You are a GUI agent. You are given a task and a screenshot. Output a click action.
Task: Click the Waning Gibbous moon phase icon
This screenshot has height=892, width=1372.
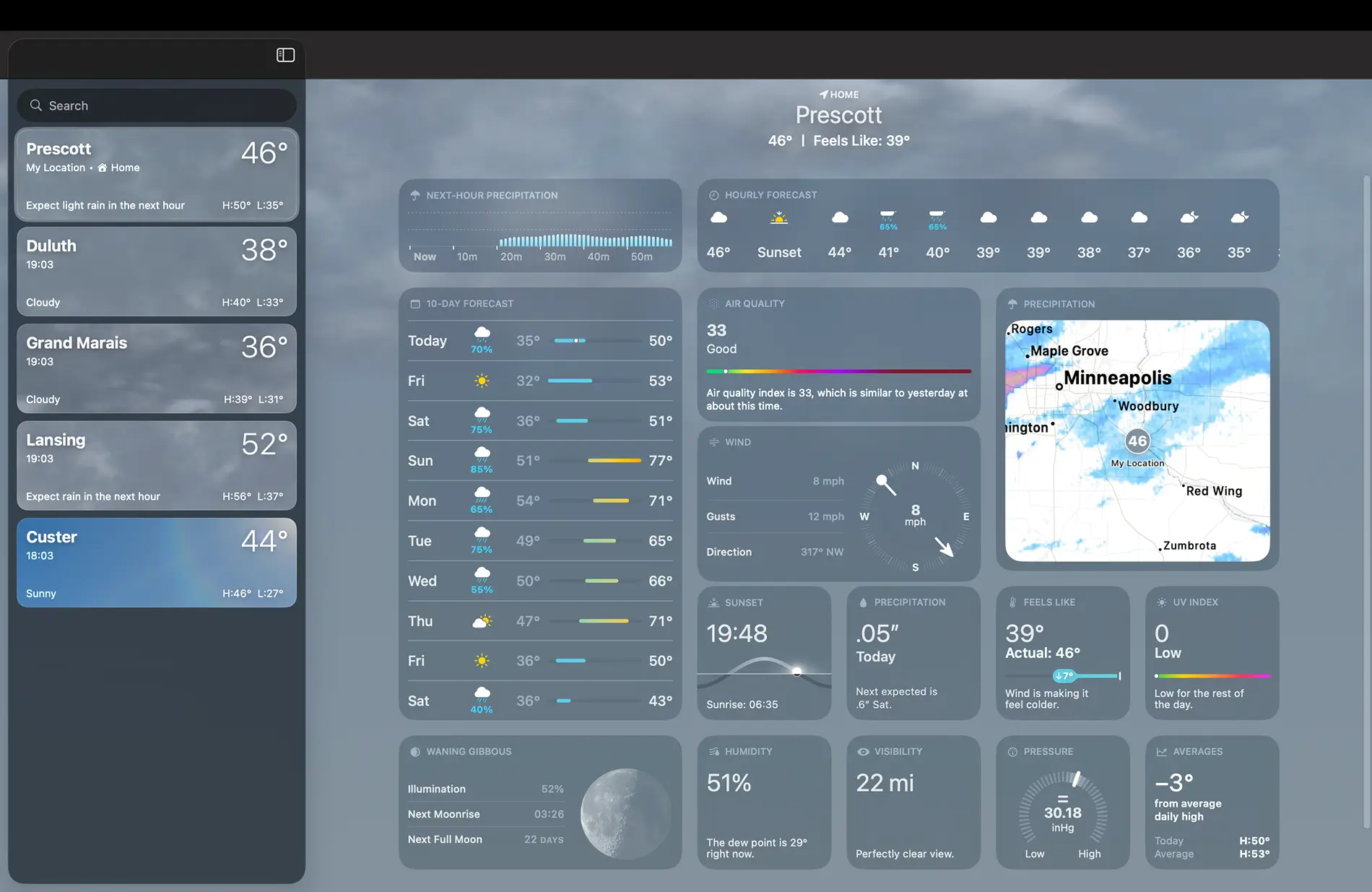click(415, 752)
